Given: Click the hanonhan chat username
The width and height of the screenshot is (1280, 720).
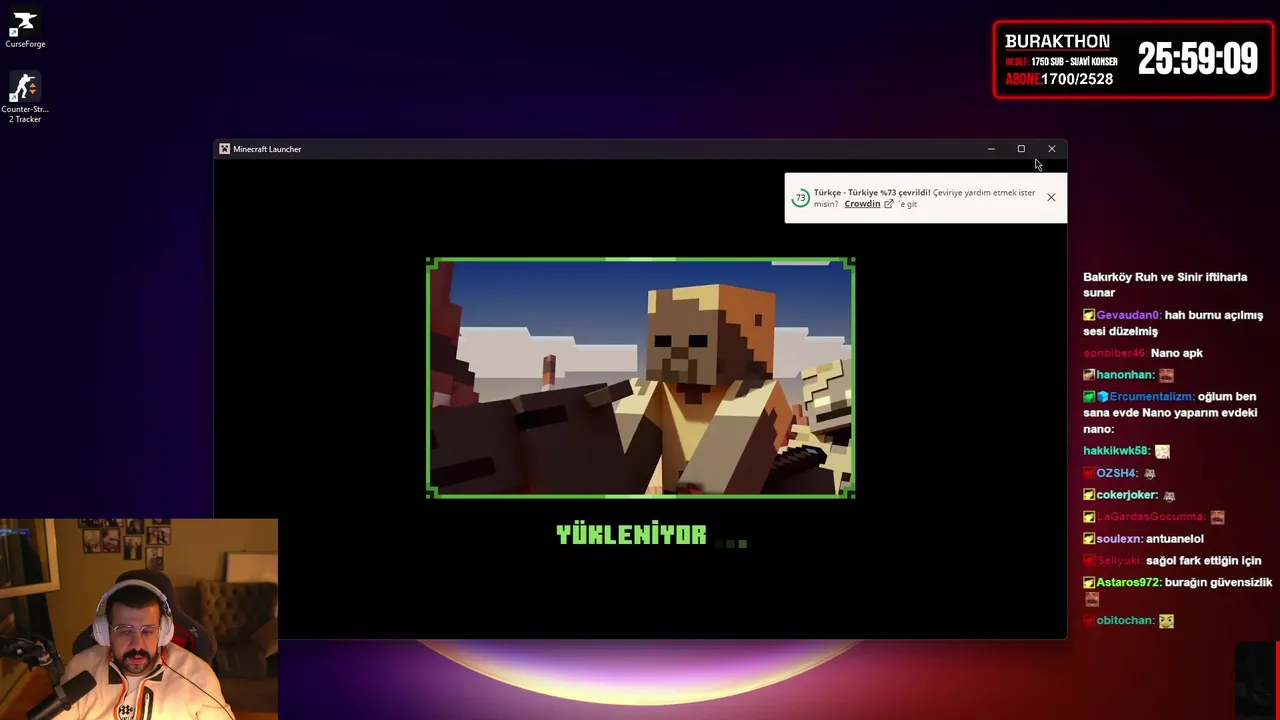Looking at the screenshot, I should click(x=1125, y=375).
